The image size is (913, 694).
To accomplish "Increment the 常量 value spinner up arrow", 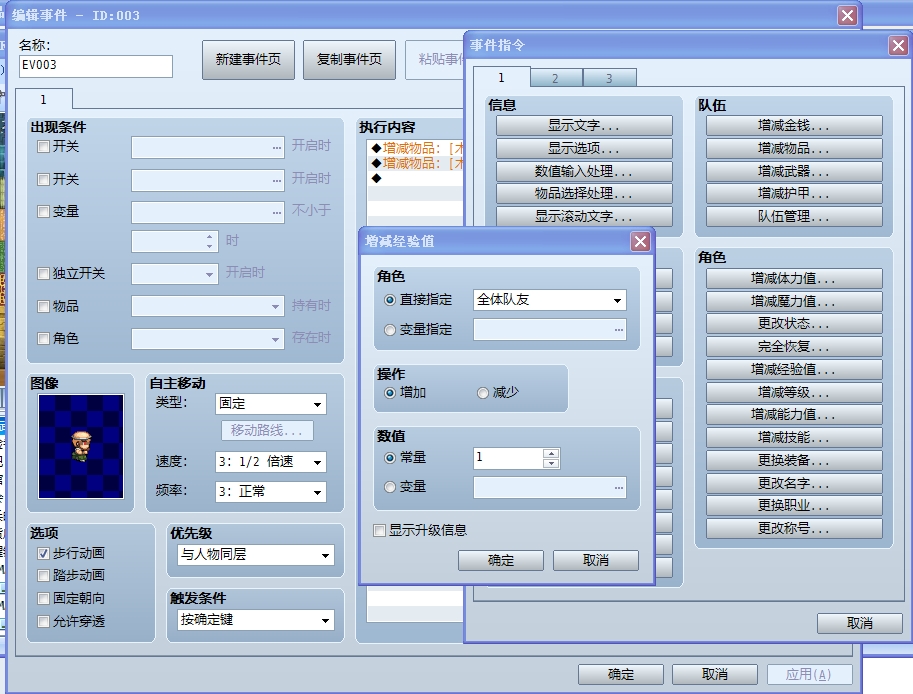I will [x=551, y=452].
